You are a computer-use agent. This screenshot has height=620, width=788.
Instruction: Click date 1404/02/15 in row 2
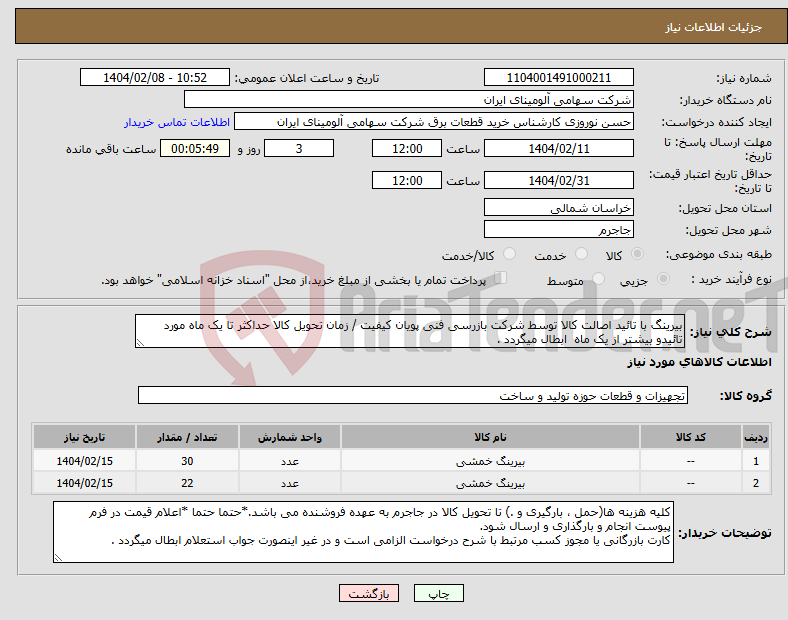point(84,483)
